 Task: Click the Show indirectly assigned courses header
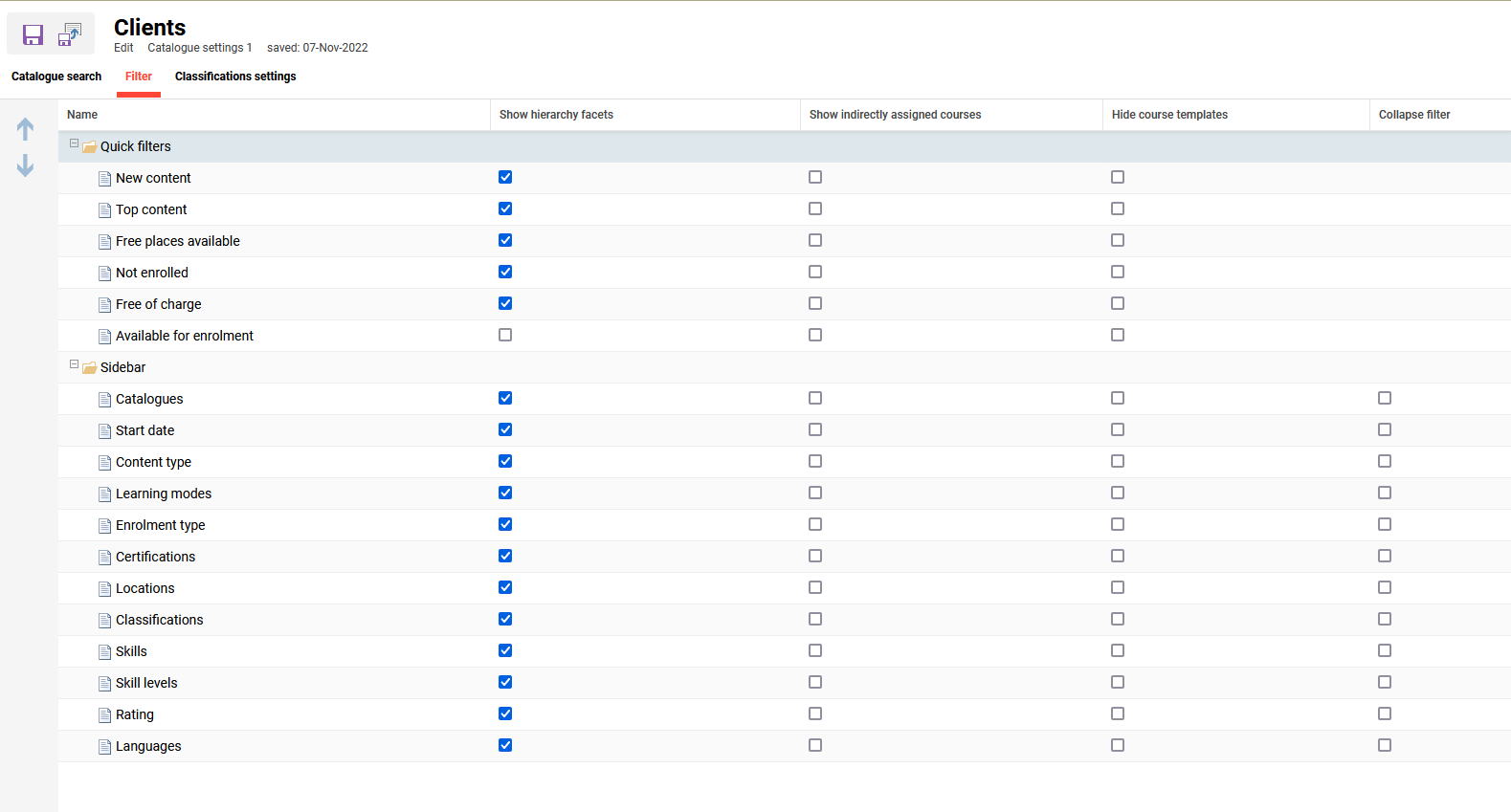[895, 115]
